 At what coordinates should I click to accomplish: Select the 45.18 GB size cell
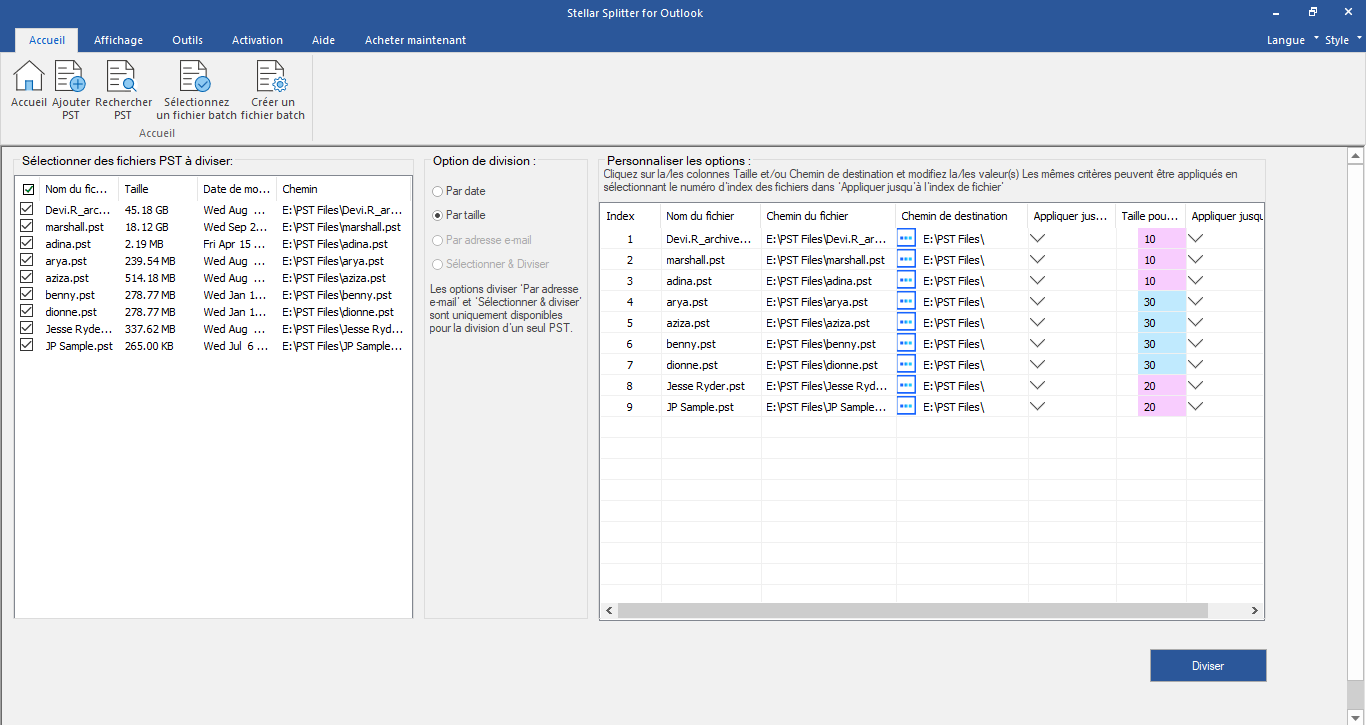pyautogui.click(x=146, y=210)
